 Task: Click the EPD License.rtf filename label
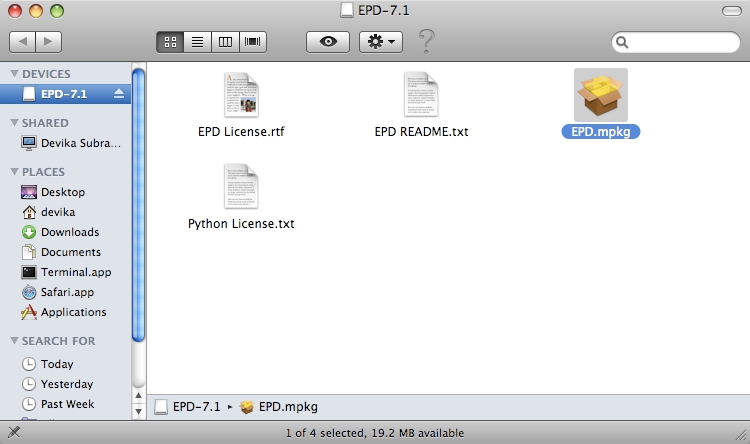click(241, 132)
